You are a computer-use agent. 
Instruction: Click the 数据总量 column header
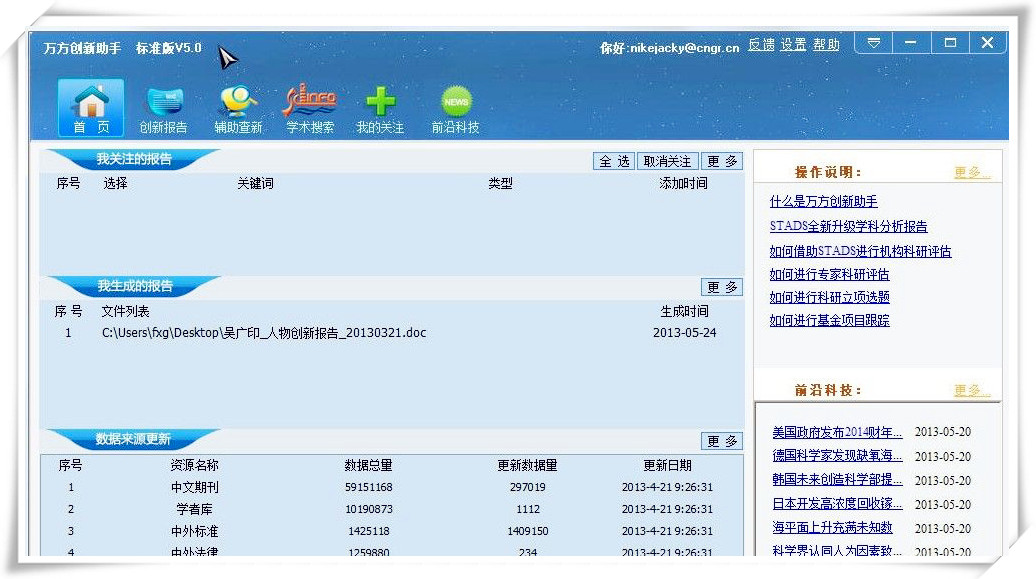(x=368, y=466)
